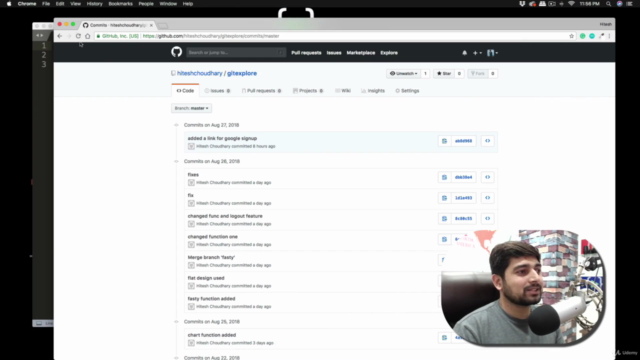The height and width of the screenshot is (360, 640).
Task: Star the gitexplore repository
Action: pyautogui.click(x=444, y=73)
